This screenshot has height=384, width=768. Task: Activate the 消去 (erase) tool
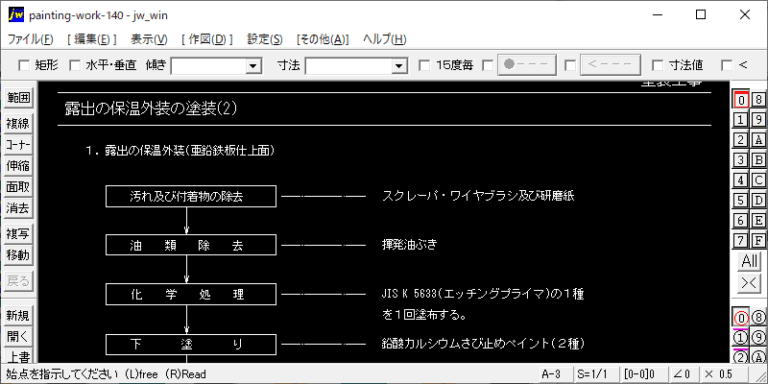pos(18,209)
